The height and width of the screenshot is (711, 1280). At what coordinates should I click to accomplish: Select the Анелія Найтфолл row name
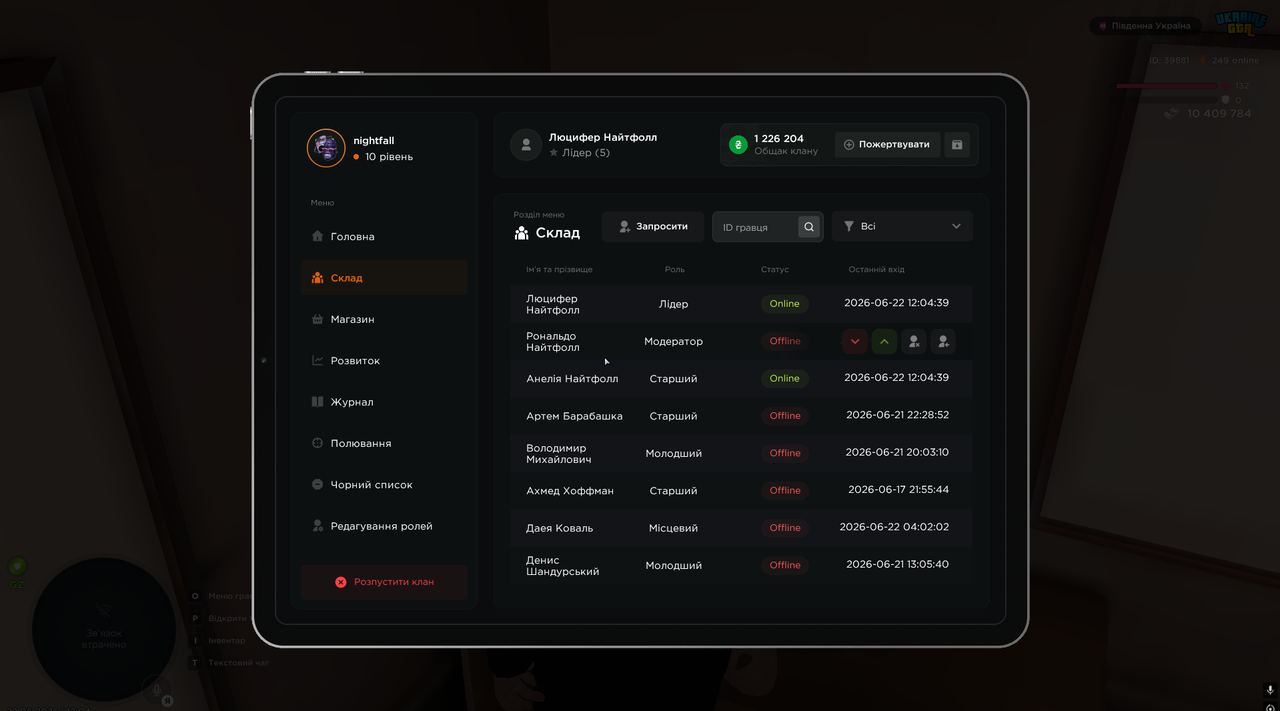click(x=572, y=379)
